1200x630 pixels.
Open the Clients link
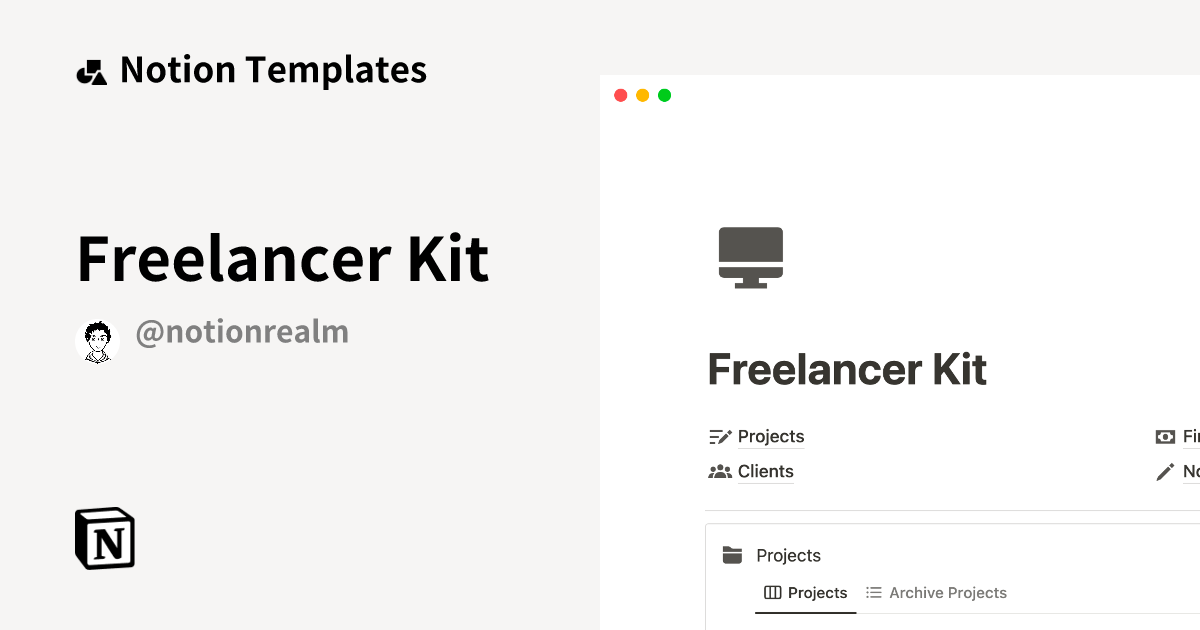click(765, 471)
